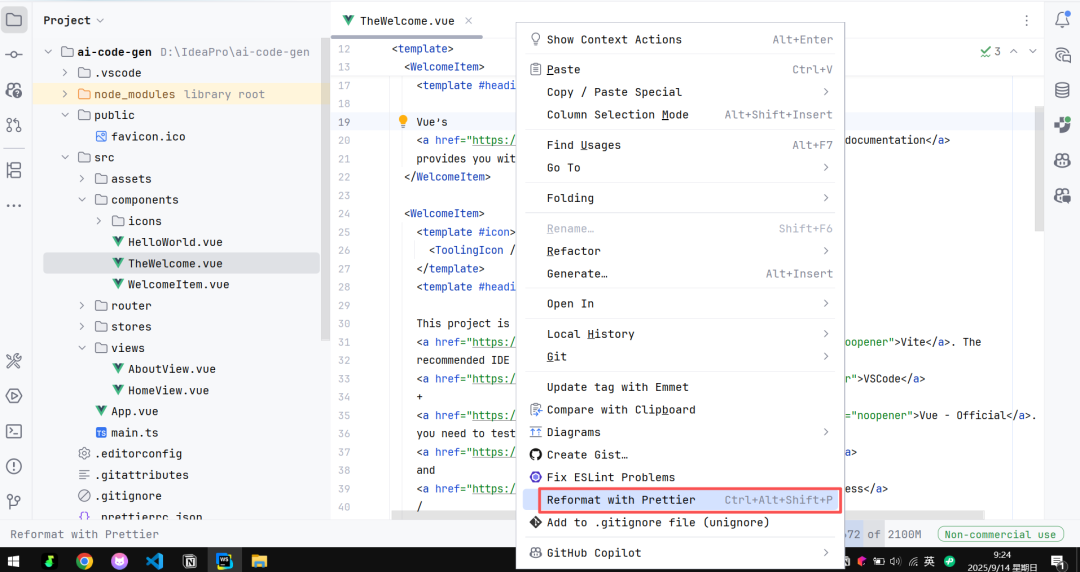
Task: Open main.ts in project tree
Action: pos(135,433)
